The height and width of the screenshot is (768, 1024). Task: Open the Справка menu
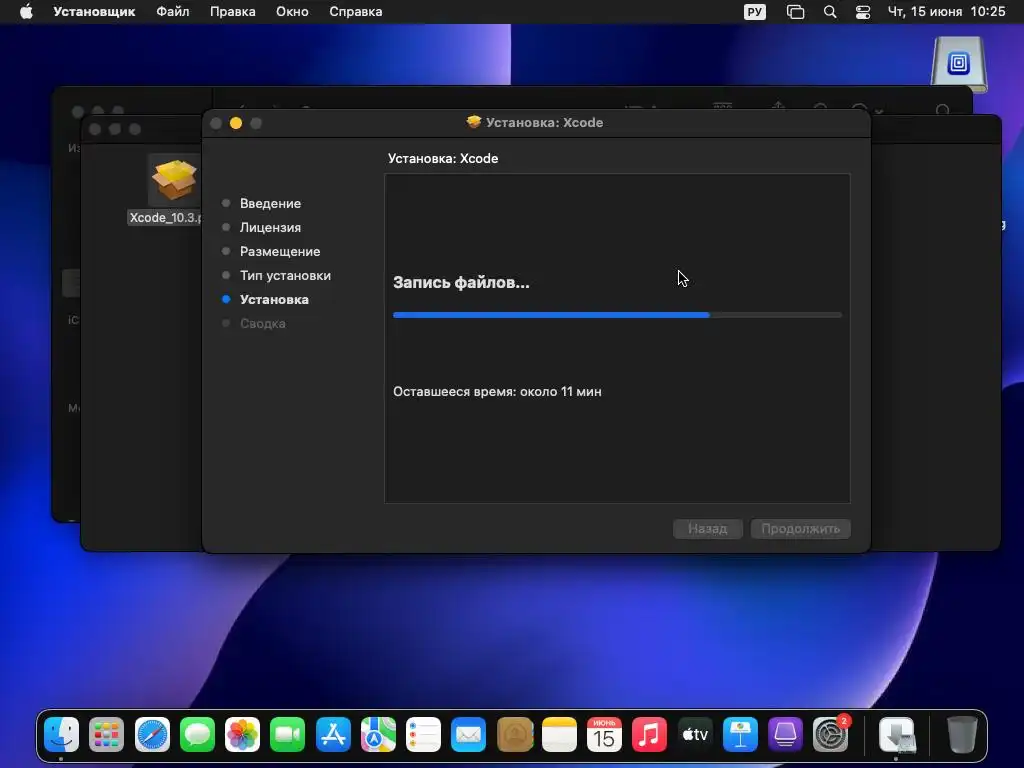pyautogui.click(x=355, y=12)
